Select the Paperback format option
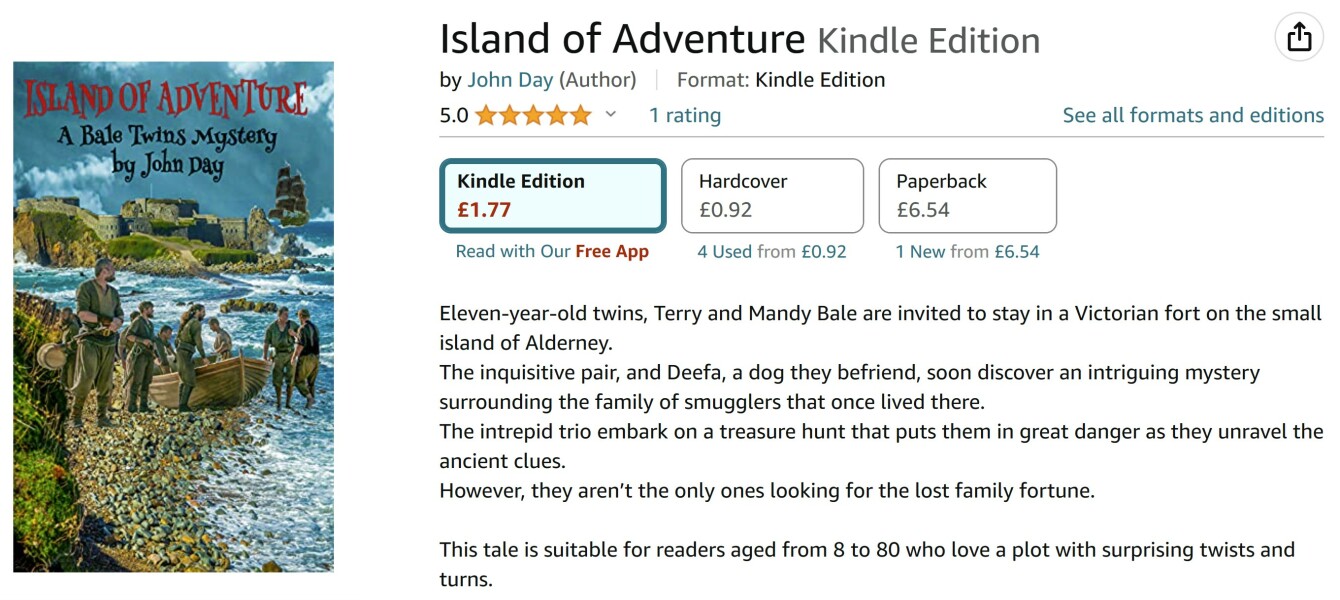Viewport: 1340px width, 600px height. (x=967, y=195)
